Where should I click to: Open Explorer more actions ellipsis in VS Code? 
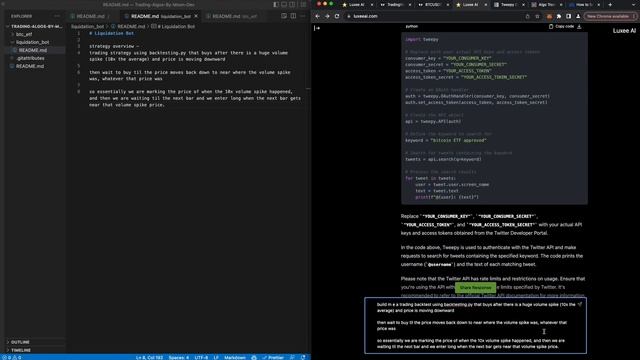(57, 16)
